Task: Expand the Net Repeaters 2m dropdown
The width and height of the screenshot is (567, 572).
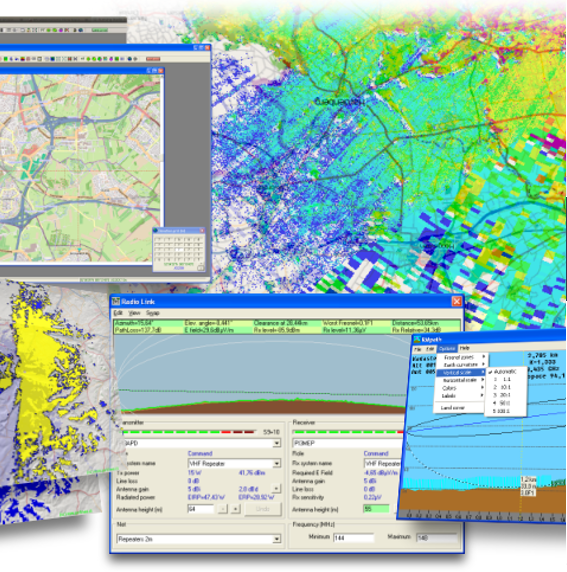Action: [277, 539]
